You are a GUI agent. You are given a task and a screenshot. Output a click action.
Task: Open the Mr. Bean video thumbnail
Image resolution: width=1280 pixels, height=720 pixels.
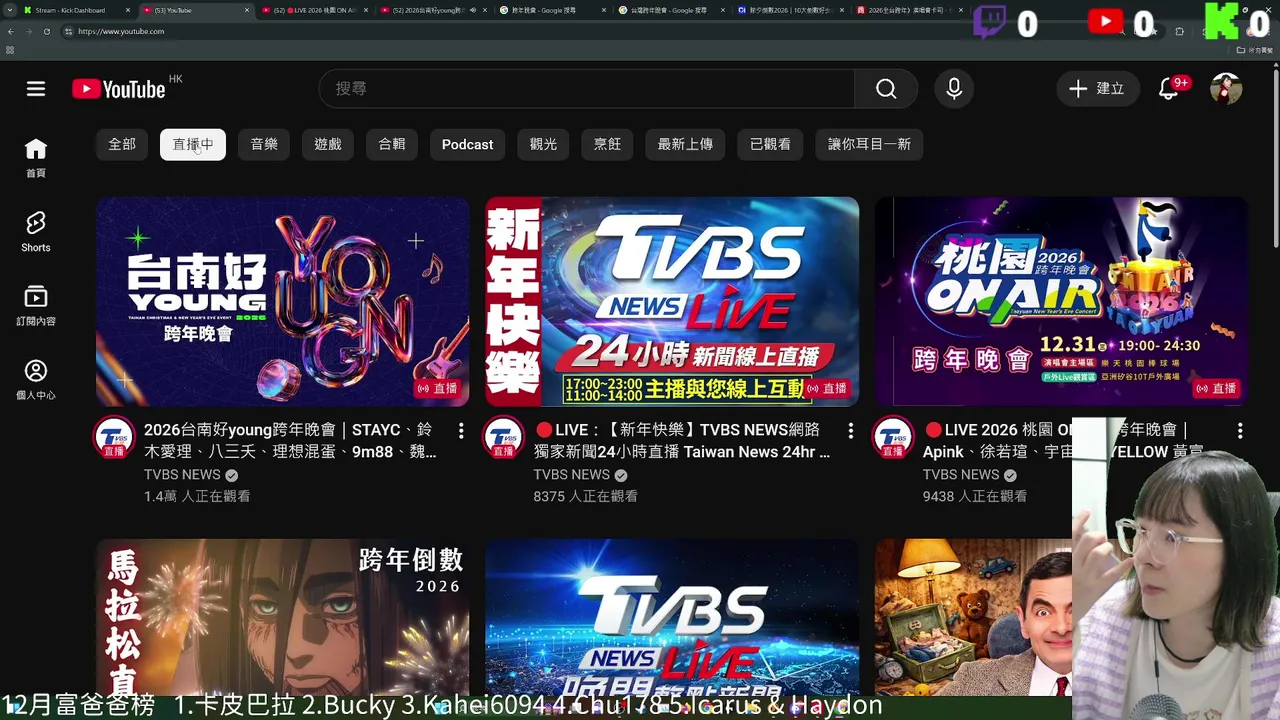973,617
